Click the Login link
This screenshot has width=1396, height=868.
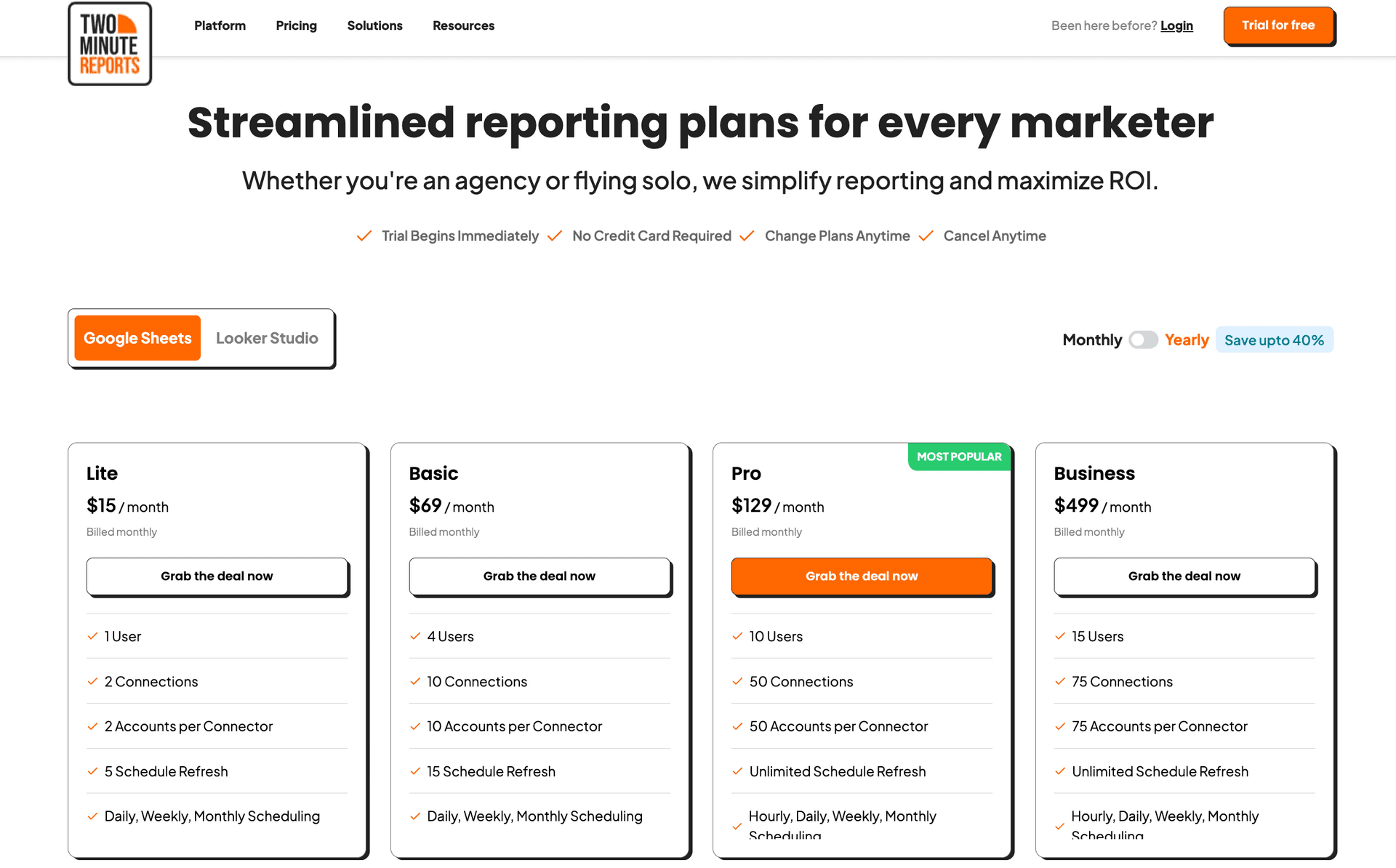tap(1176, 25)
